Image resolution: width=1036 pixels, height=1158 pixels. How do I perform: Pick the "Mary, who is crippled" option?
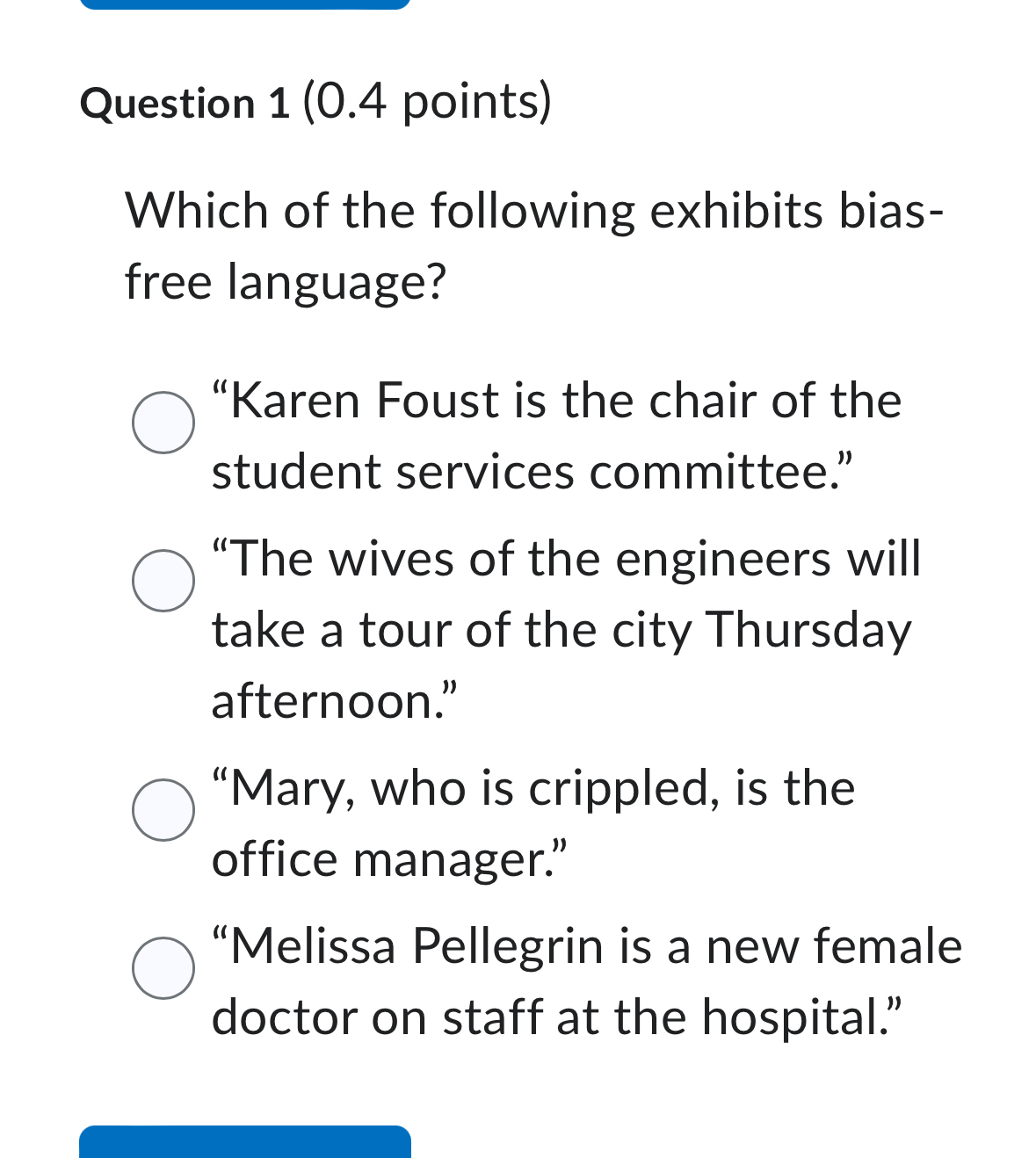(x=163, y=810)
